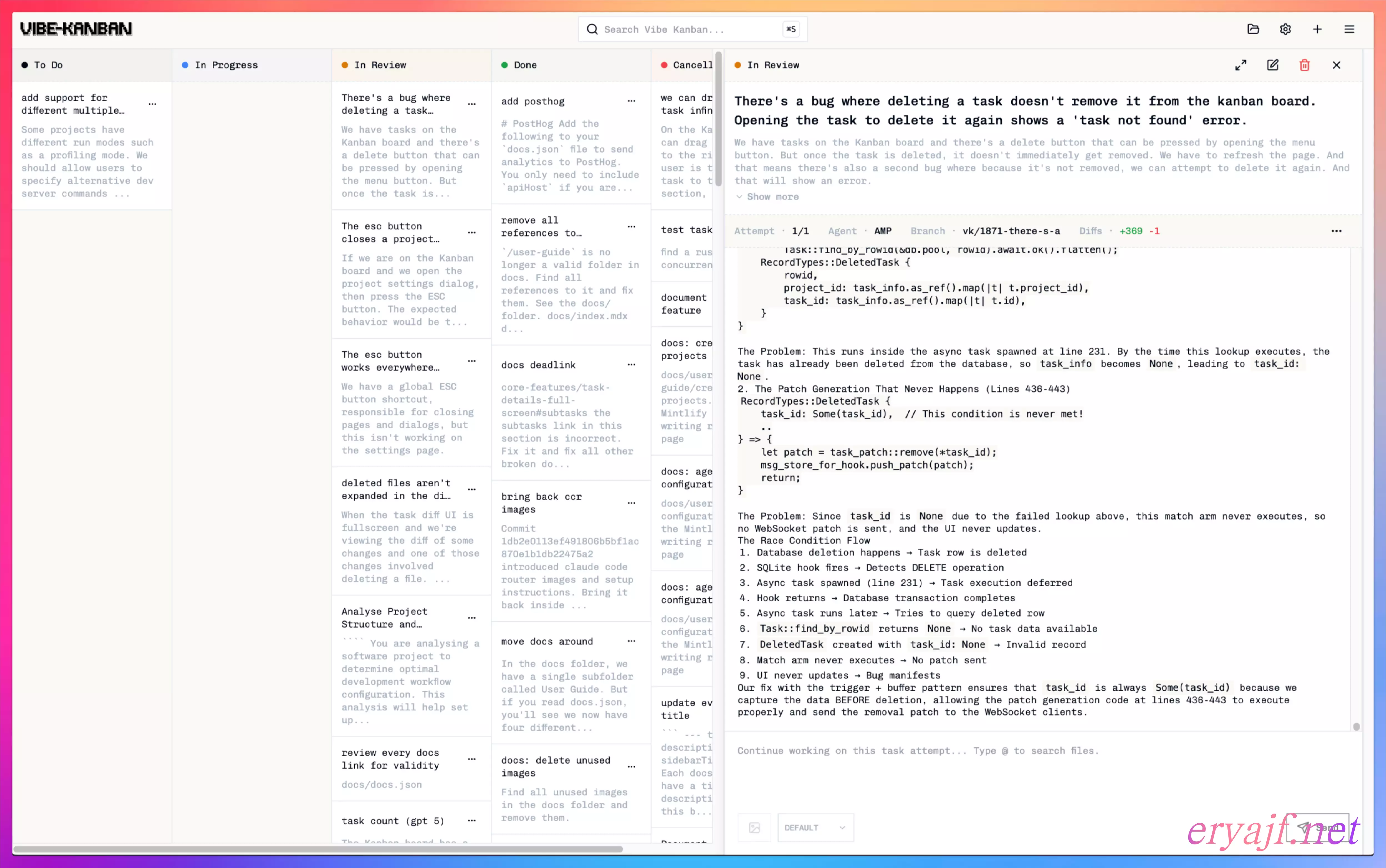1386x868 pixels.
Task: Open the DEFAULT variant dropdown
Action: point(815,828)
